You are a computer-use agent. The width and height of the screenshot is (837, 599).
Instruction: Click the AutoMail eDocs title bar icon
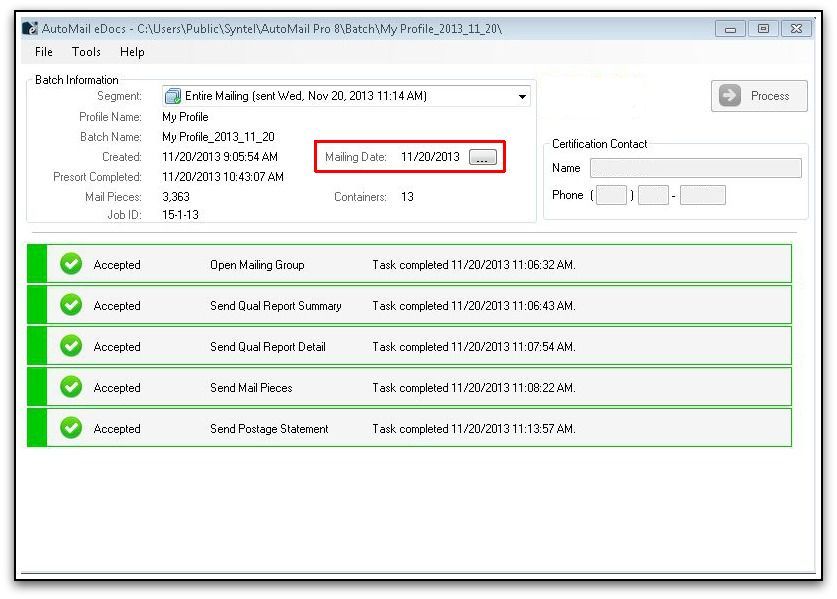click(x=30, y=28)
